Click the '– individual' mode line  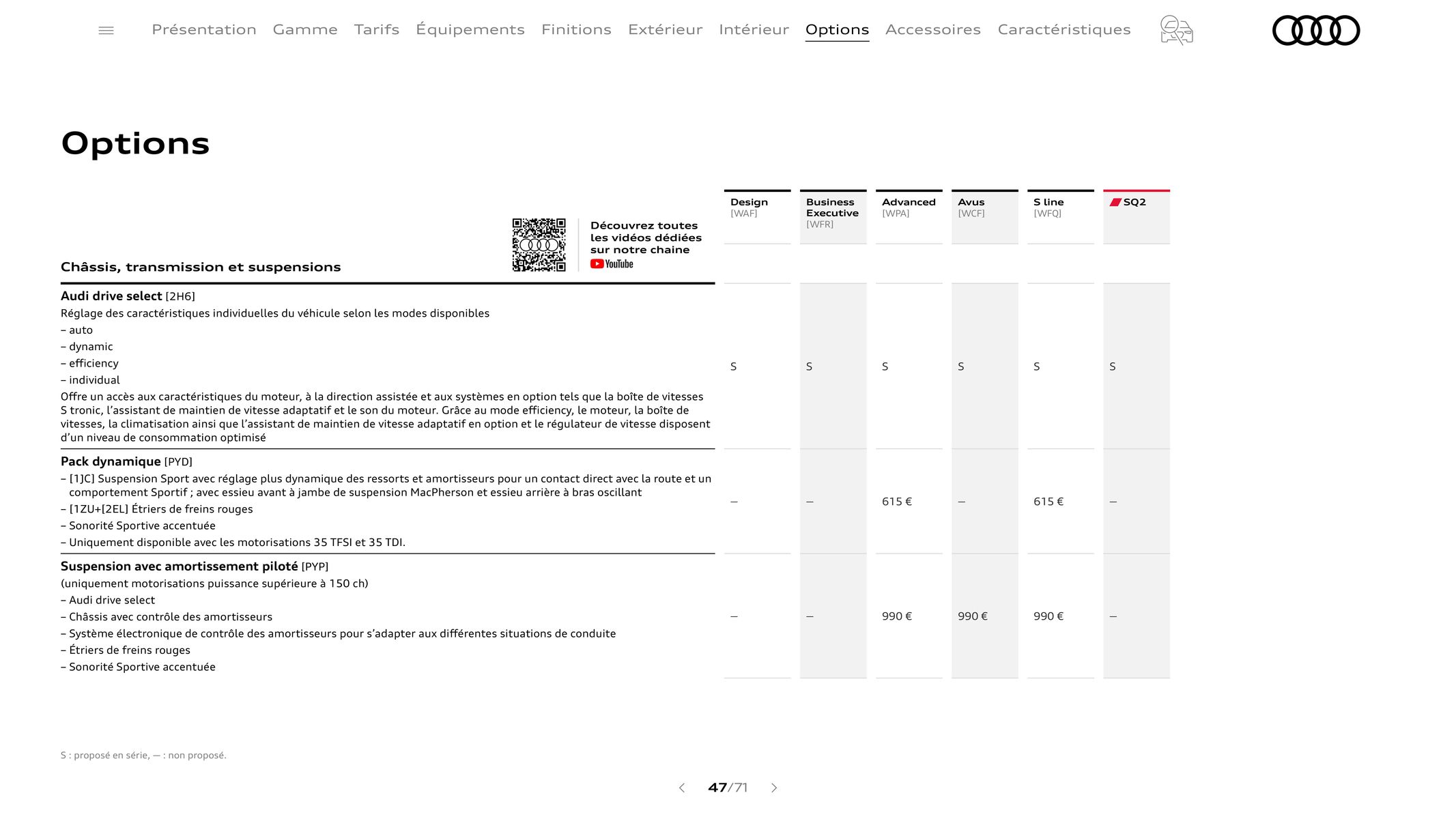point(90,380)
